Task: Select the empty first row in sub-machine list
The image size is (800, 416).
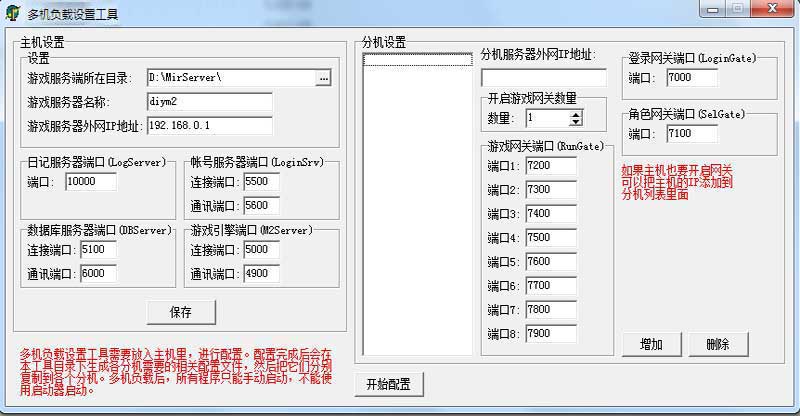Action: (417, 60)
